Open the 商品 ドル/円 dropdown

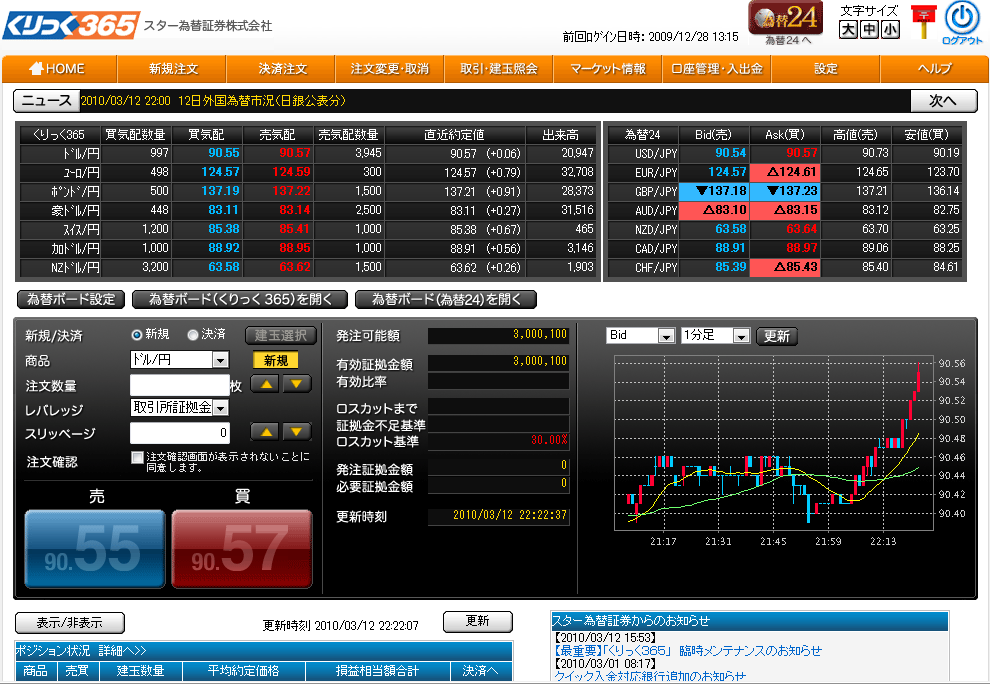pos(179,360)
